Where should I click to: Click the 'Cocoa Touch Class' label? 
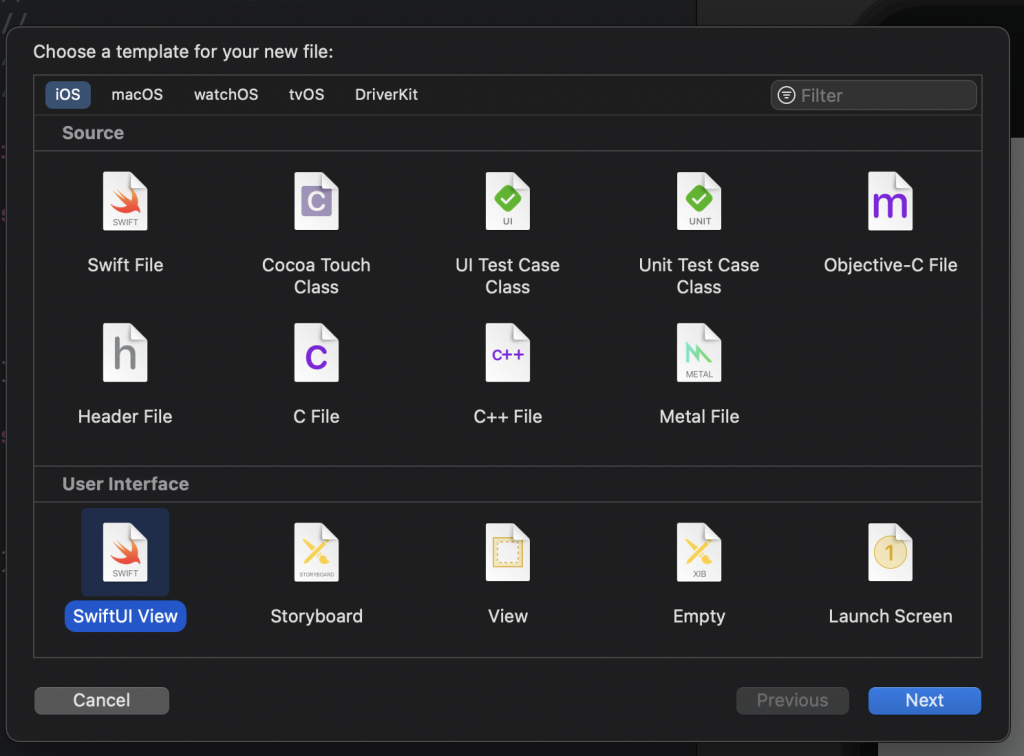316,276
